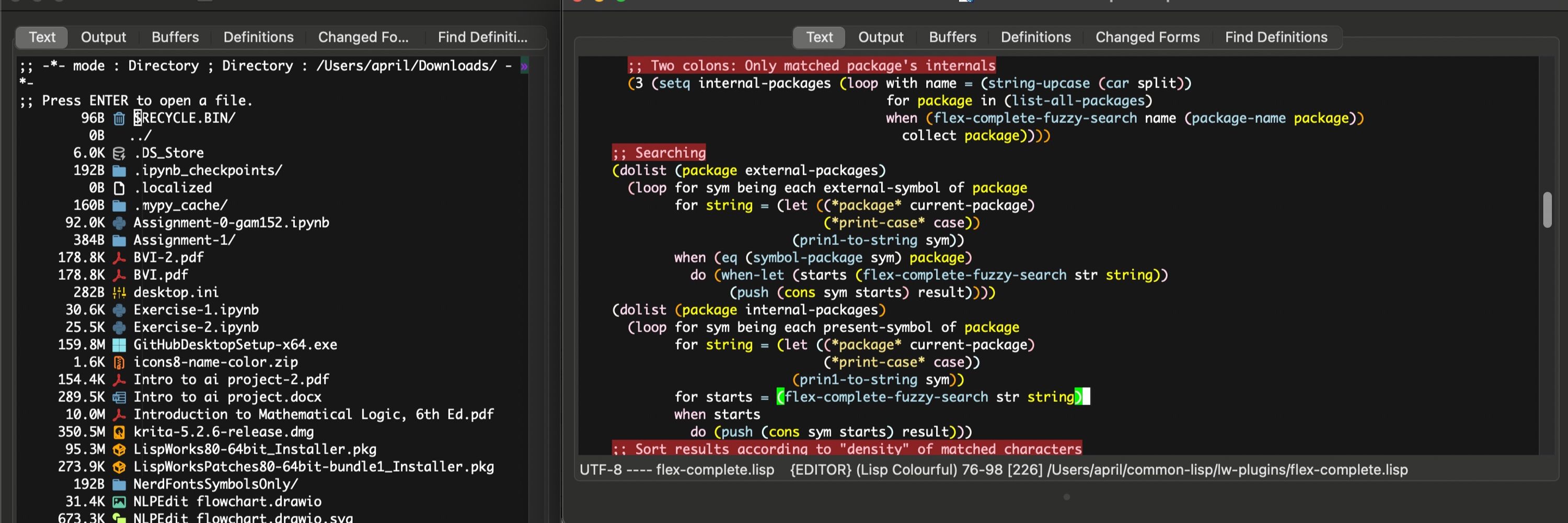Click the Intro to ai project.docx file name
Image resolution: width=1568 pixels, height=523 pixels.
[x=228, y=397]
